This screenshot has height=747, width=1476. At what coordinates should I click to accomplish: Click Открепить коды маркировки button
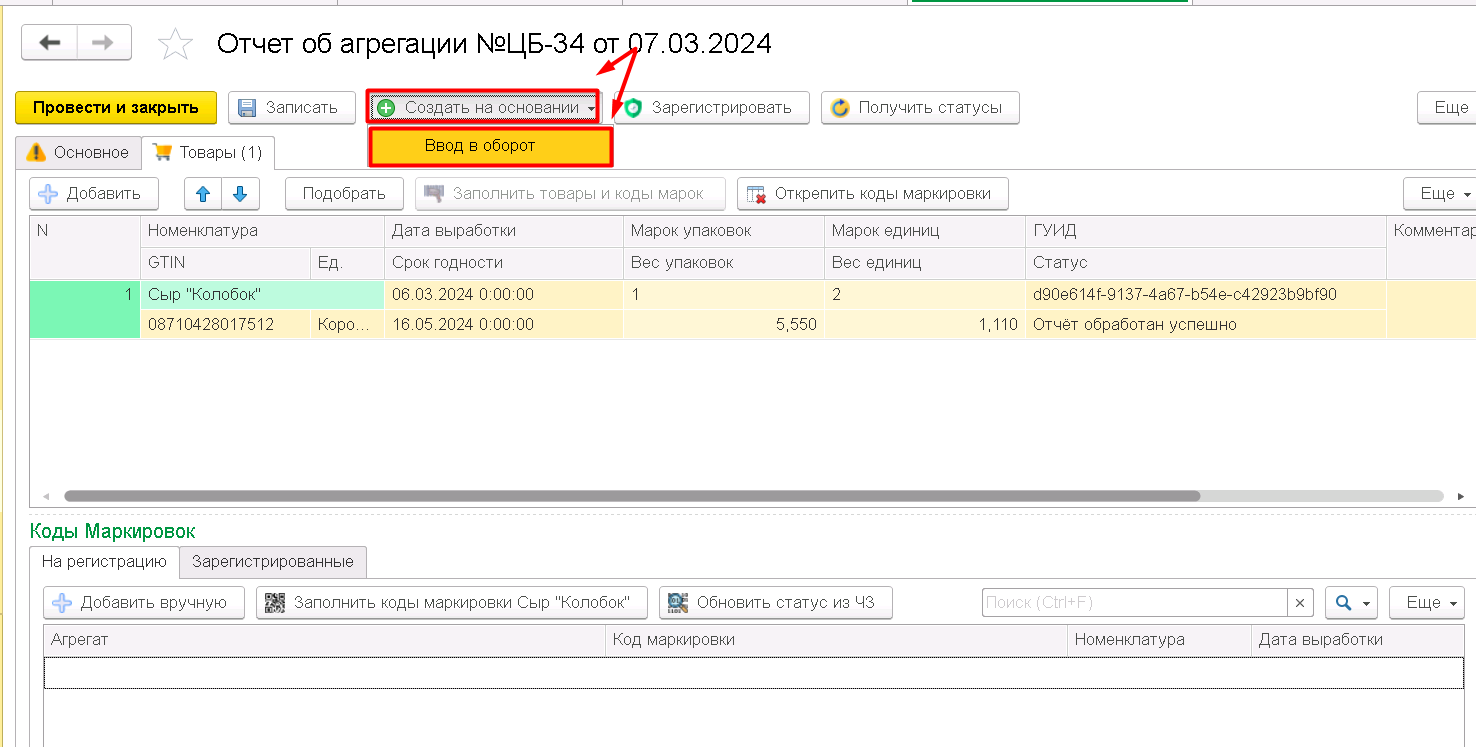[872, 193]
